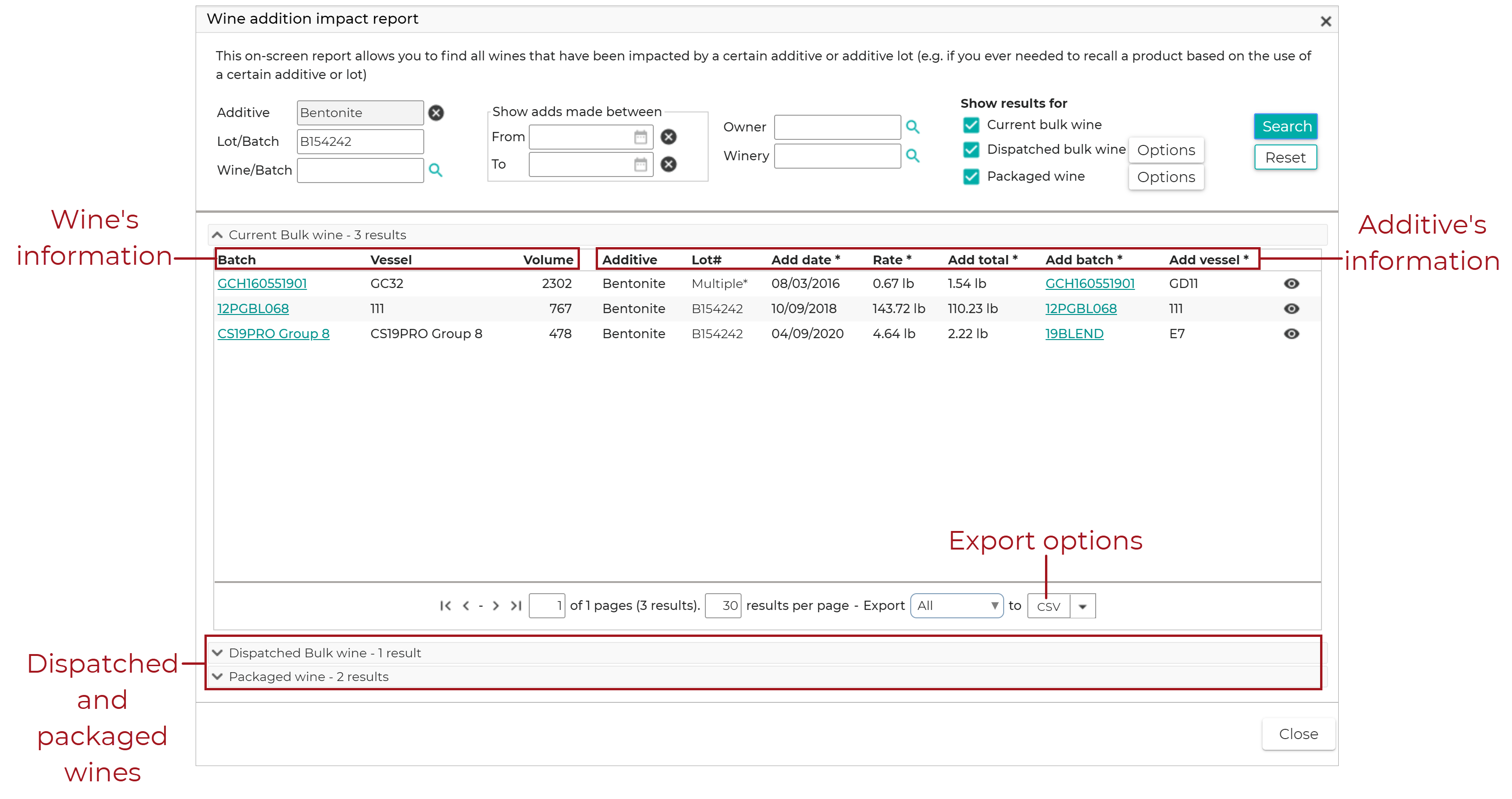Open the Wine/Batch search lookup
The image size is (1512, 799).
pos(435,170)
